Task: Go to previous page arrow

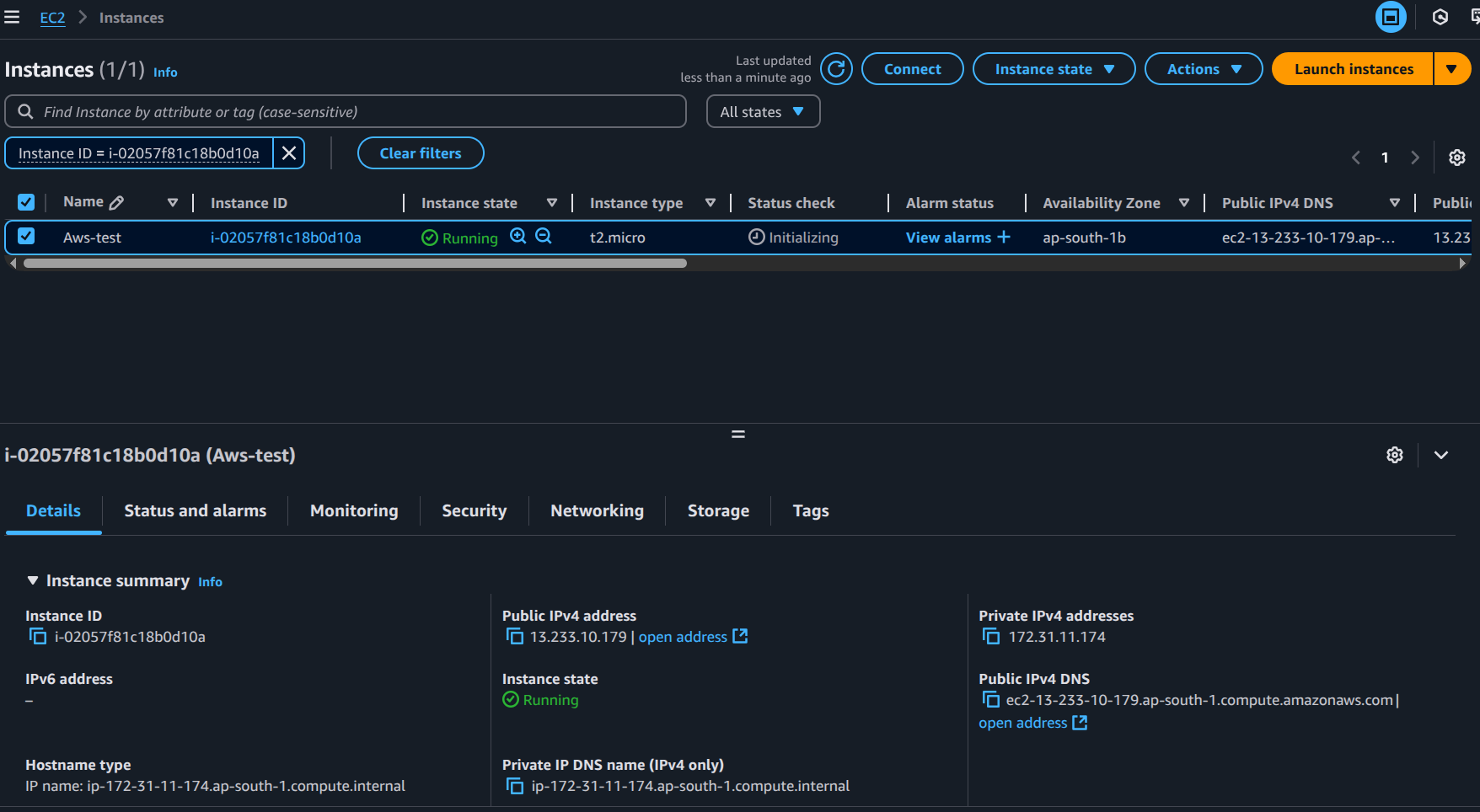Action: pos(1355,158)
